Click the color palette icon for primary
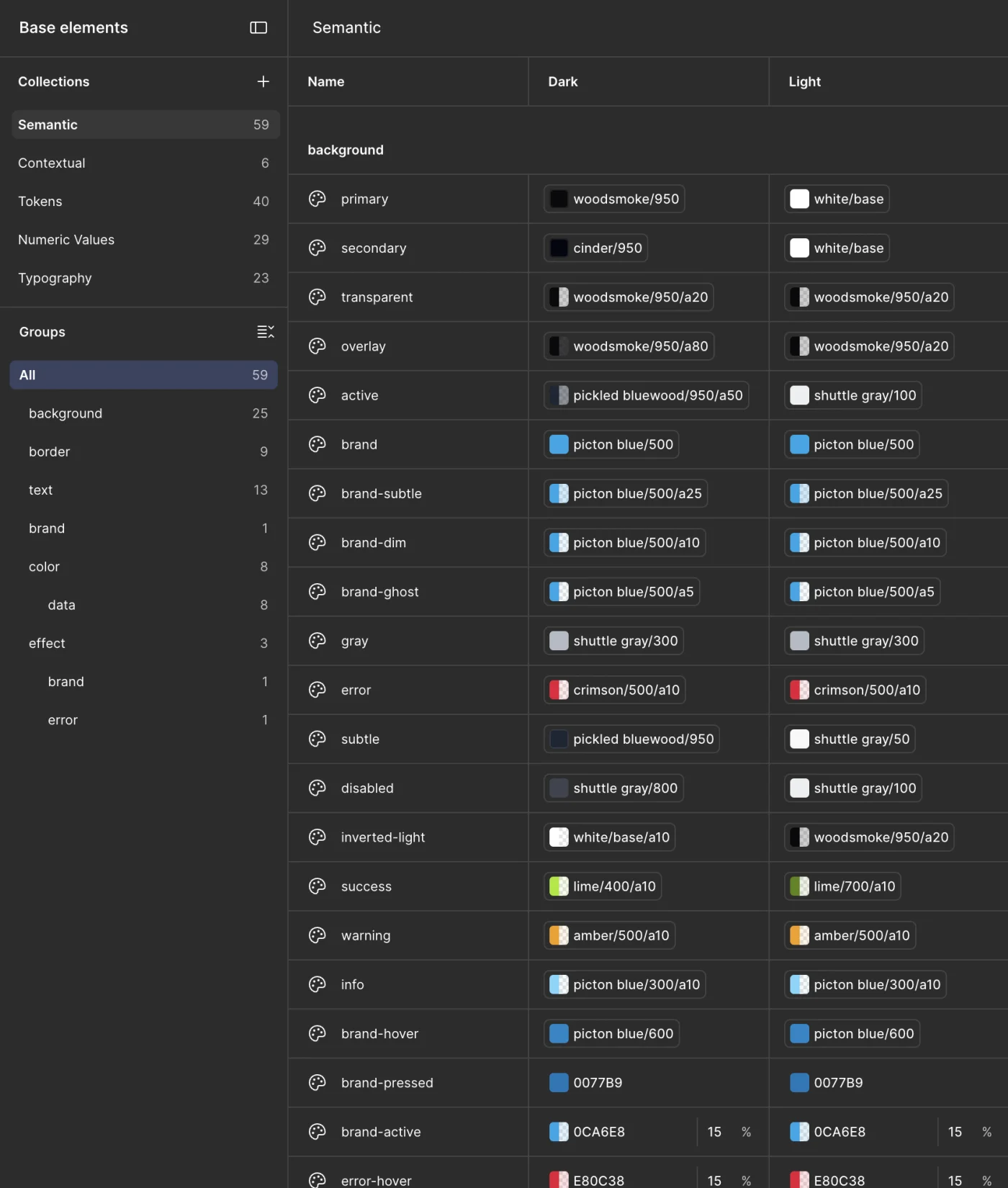The width and height of the screenshot is (1008, 1188). click(x=318, y=199)
